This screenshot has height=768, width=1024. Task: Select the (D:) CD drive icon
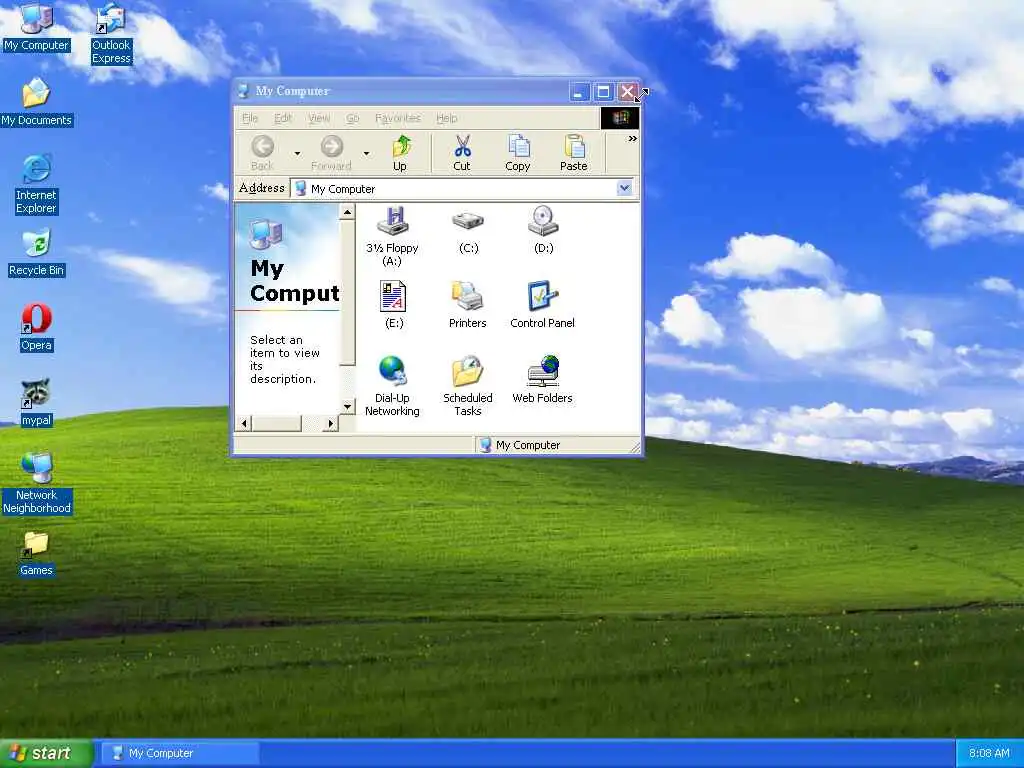pos(543,230)
